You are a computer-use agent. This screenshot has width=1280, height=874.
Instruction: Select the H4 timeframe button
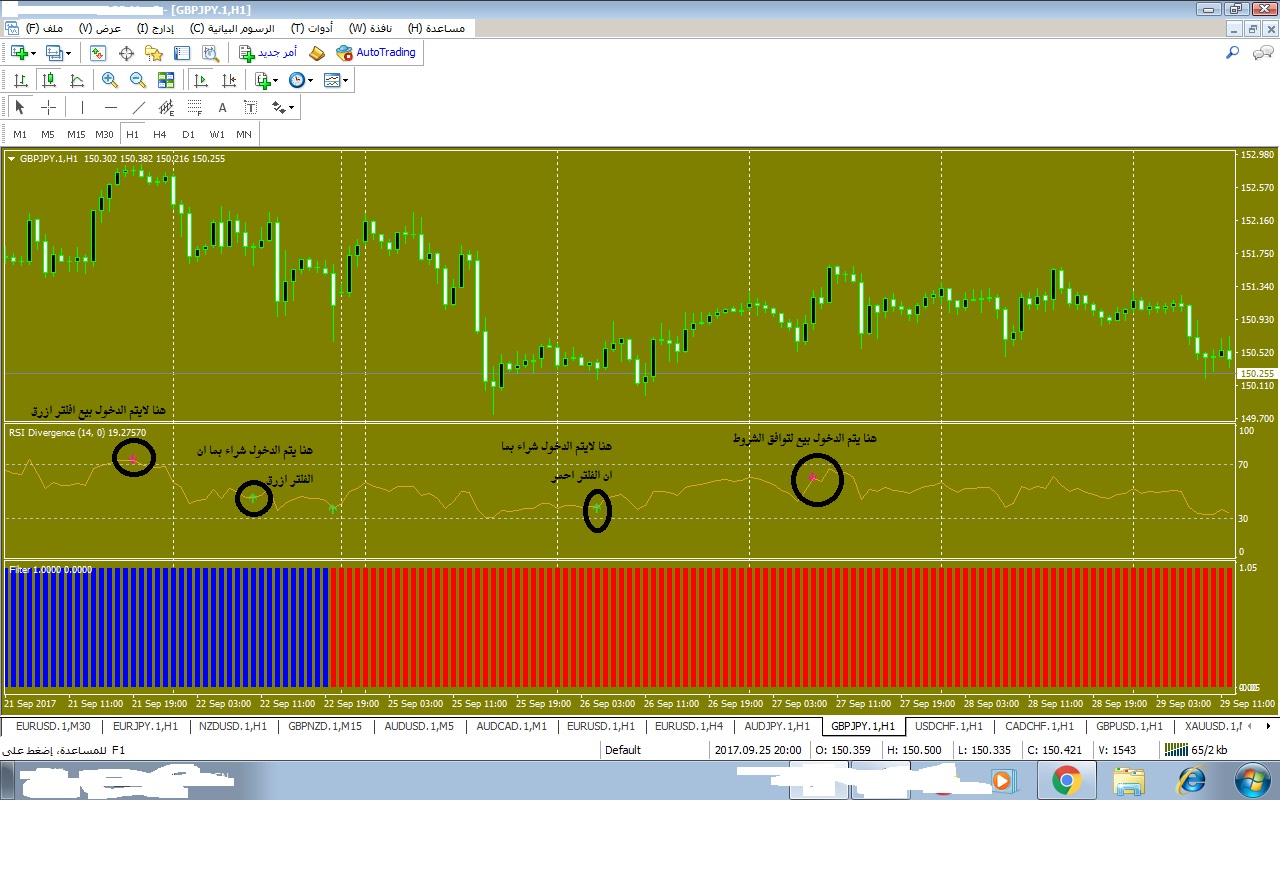[x=160, y=134]
